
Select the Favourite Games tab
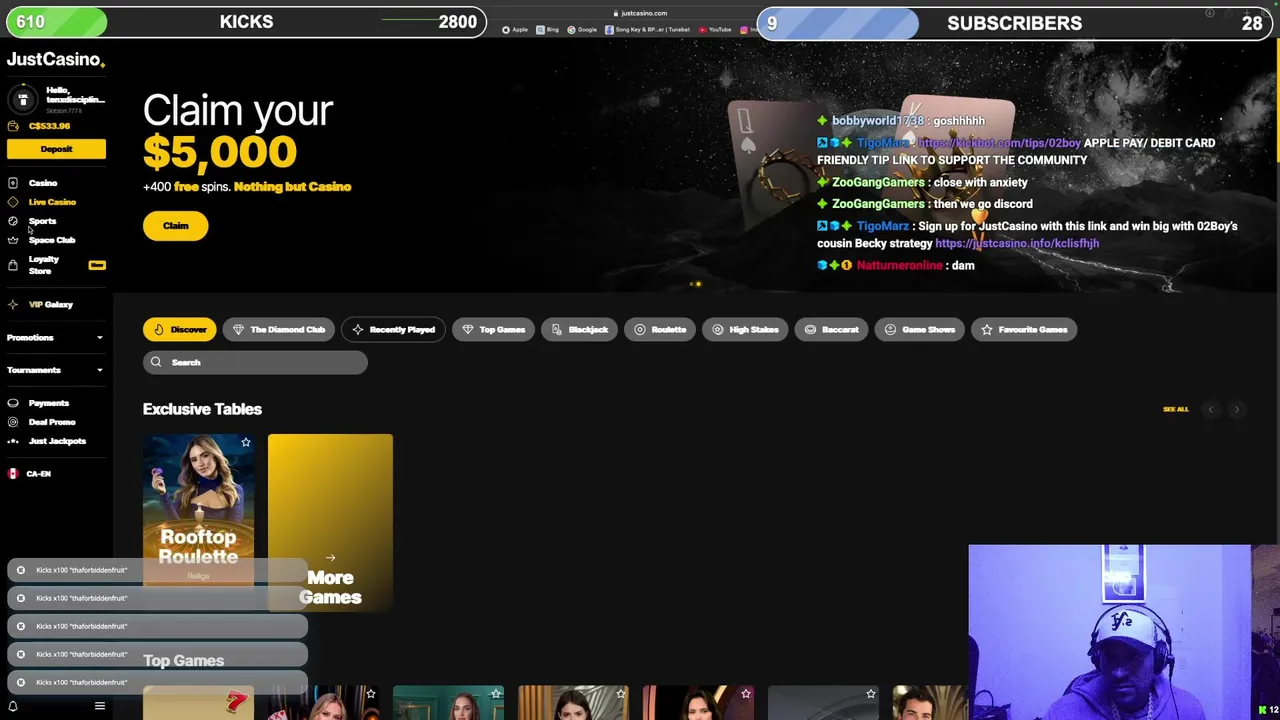tap(1024, 329)
